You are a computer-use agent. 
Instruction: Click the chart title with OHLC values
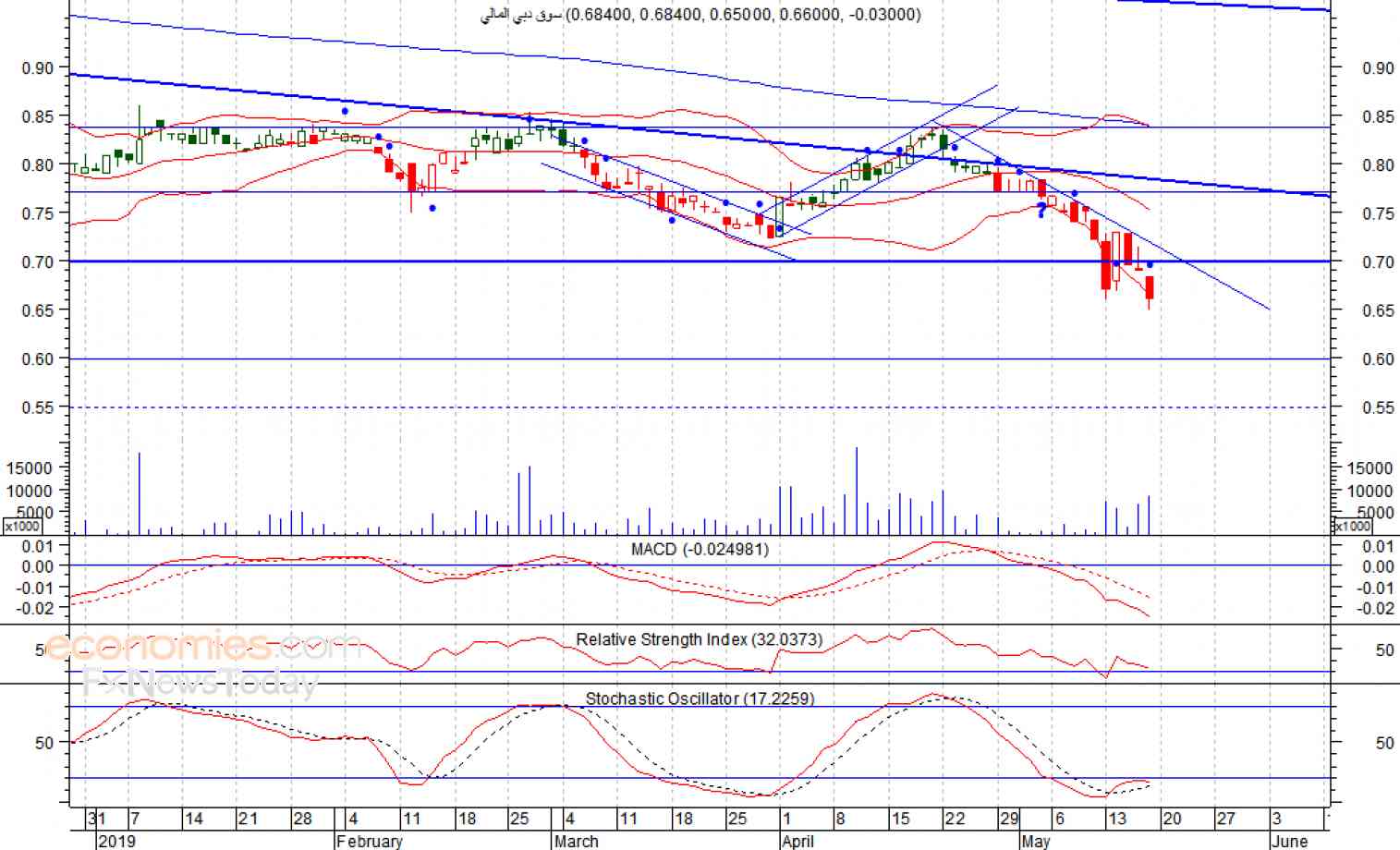700,15
